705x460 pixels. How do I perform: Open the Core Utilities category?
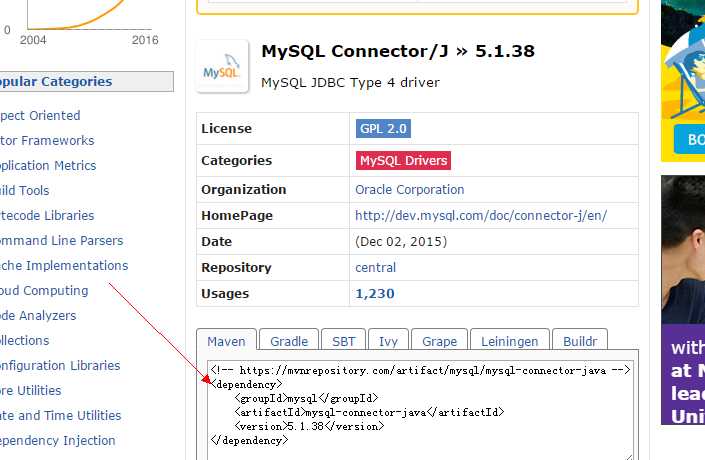click(x=30, y=390)
